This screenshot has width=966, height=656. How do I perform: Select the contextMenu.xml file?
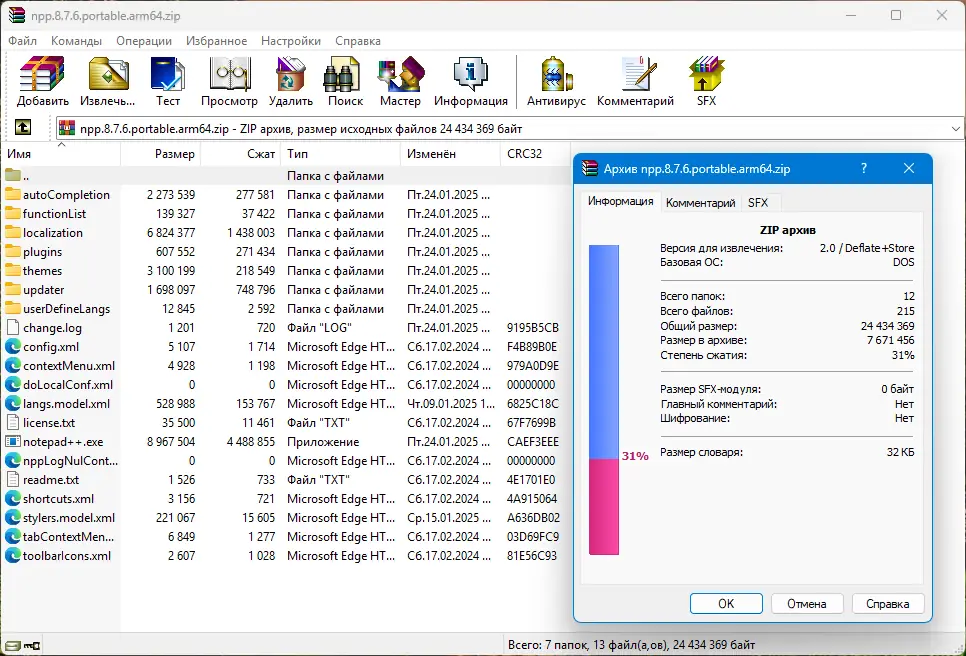click(285, 366)
